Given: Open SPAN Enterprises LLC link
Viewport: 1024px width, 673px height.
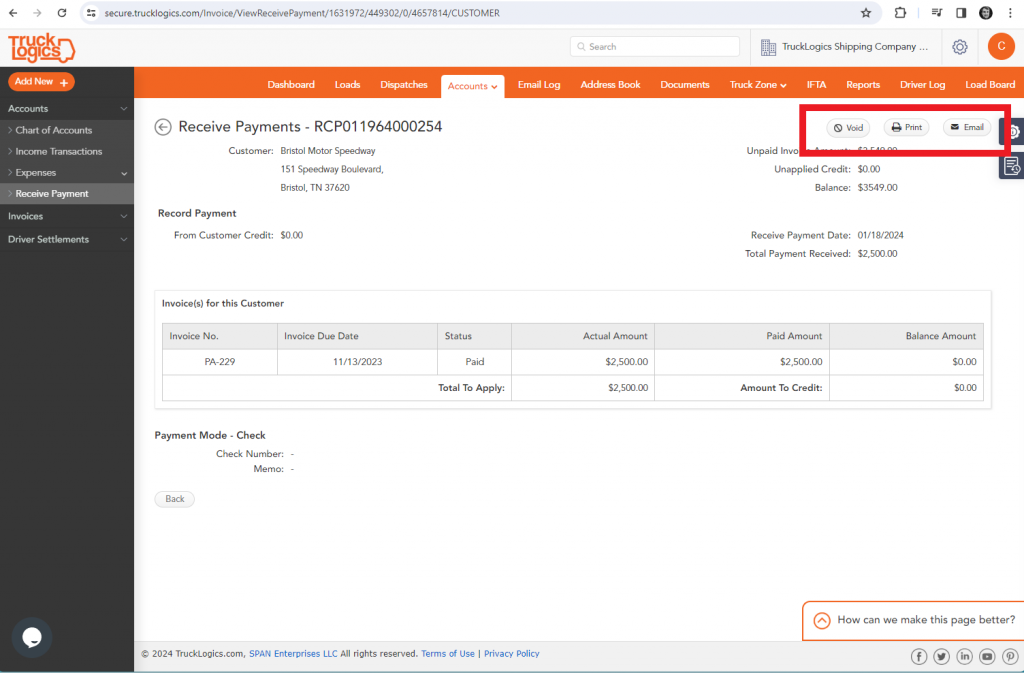Looking at the screenshot, I should point(293,653).
